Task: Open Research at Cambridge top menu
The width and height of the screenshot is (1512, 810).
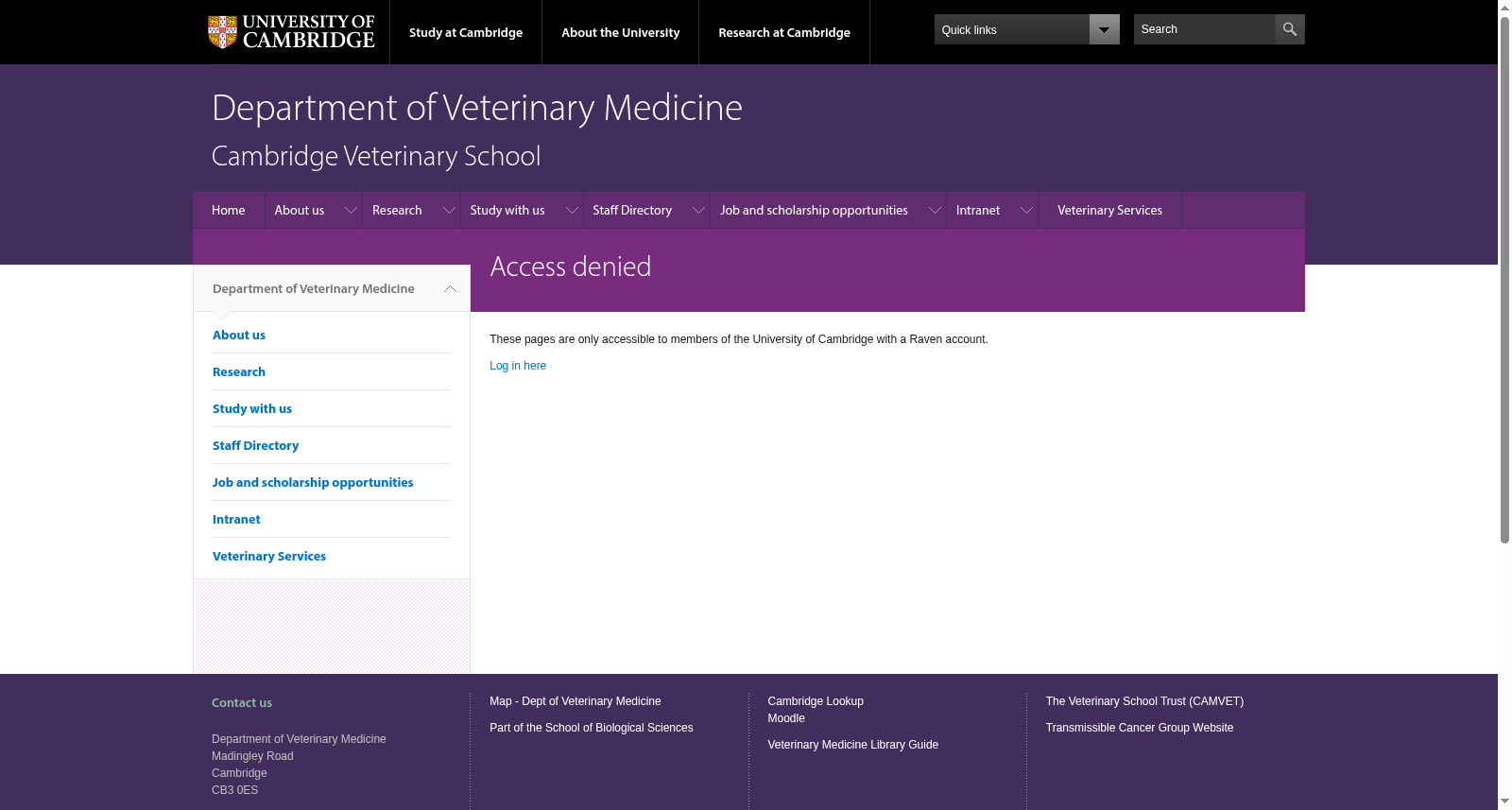Action: 784,32
